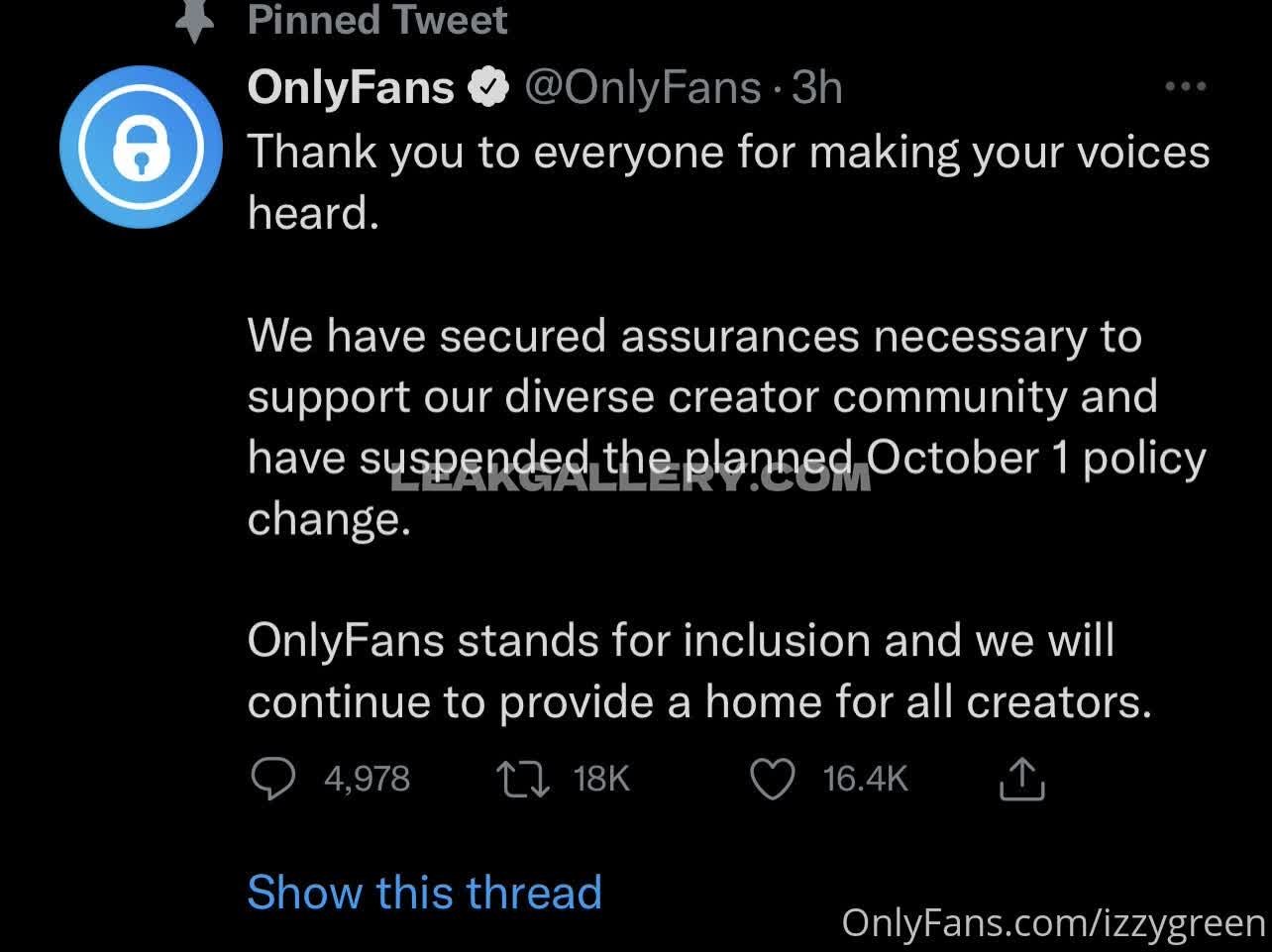Screen dimensions: 1272x952
Task: Click the reply speech bubble icon
Action: [272, 779]
